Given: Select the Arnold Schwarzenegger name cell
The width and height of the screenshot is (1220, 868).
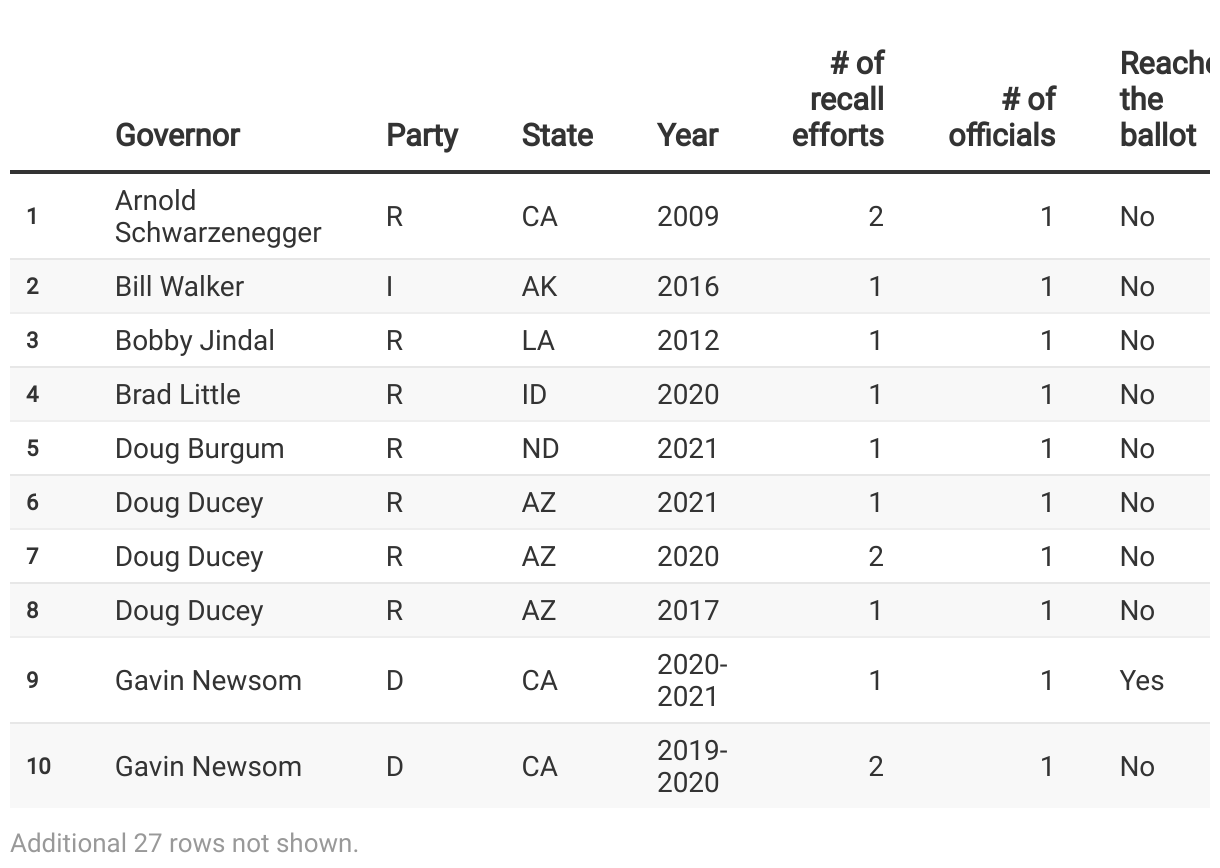Looking at the screenshot, I should 217,216.
